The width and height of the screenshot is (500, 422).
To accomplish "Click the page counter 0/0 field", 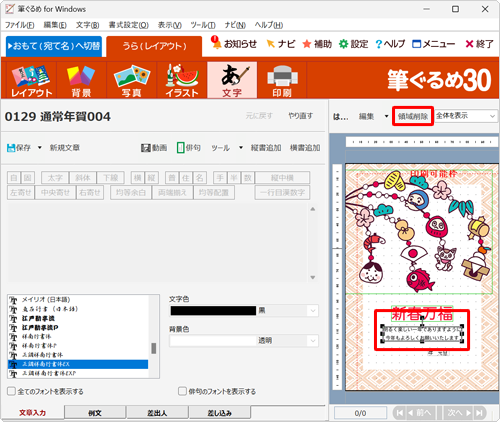I will tap(360, 413).
